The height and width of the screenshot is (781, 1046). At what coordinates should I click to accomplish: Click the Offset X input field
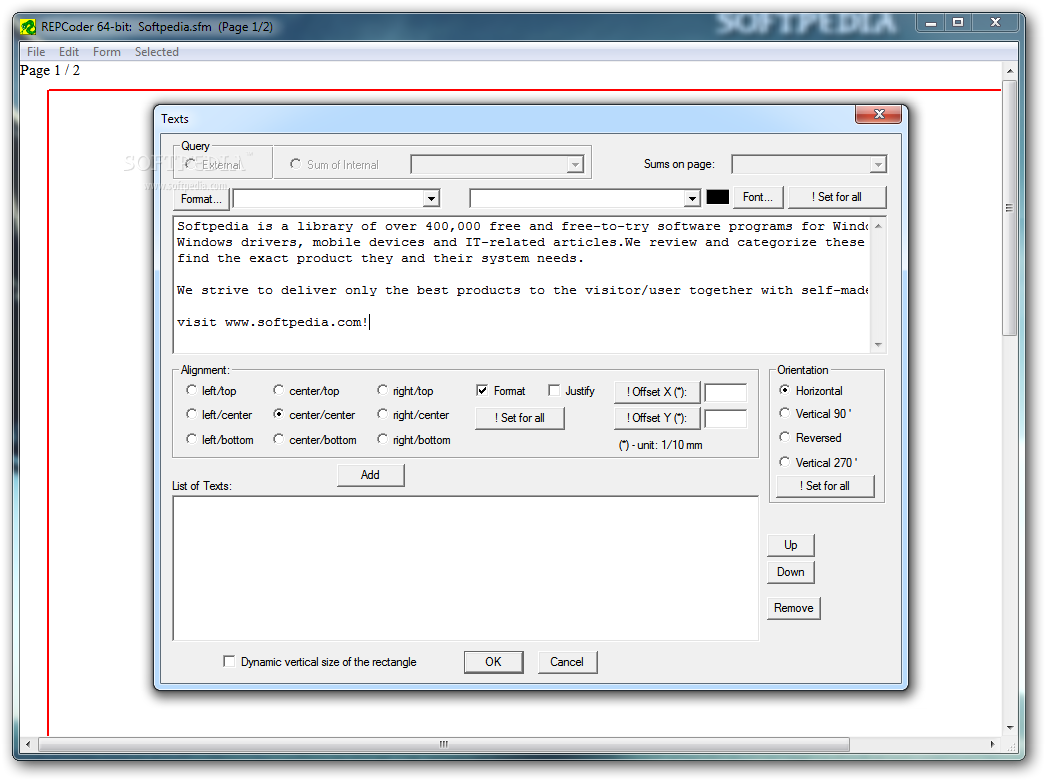click(x=726, y=392)
